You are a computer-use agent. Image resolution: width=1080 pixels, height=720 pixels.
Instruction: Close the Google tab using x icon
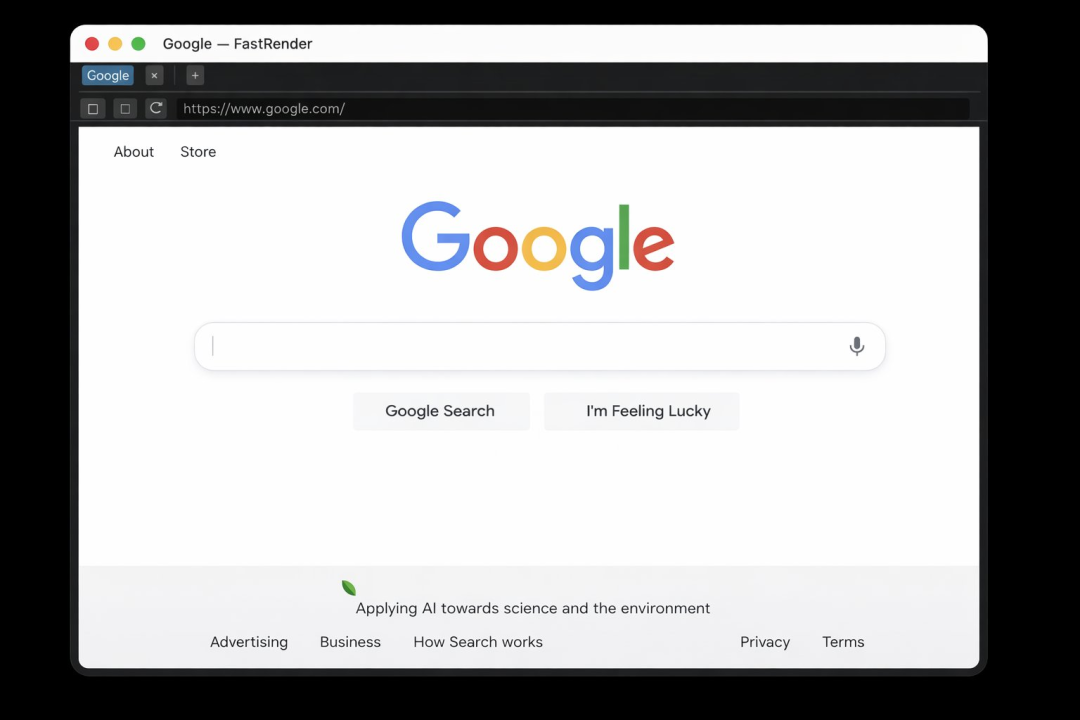(154, 76)
